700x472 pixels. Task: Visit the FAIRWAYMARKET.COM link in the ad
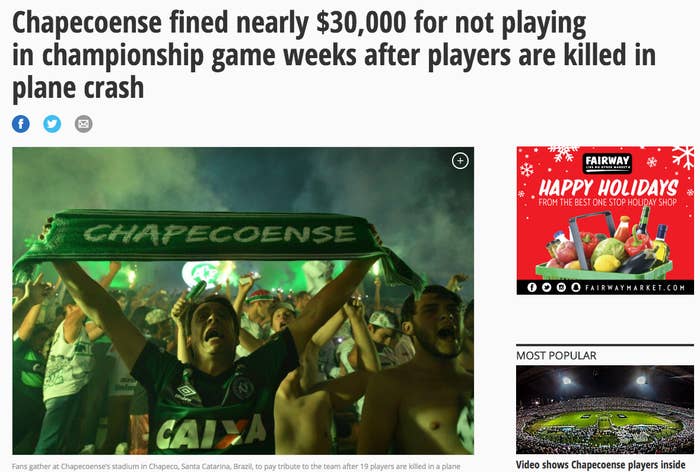point(635,288)
